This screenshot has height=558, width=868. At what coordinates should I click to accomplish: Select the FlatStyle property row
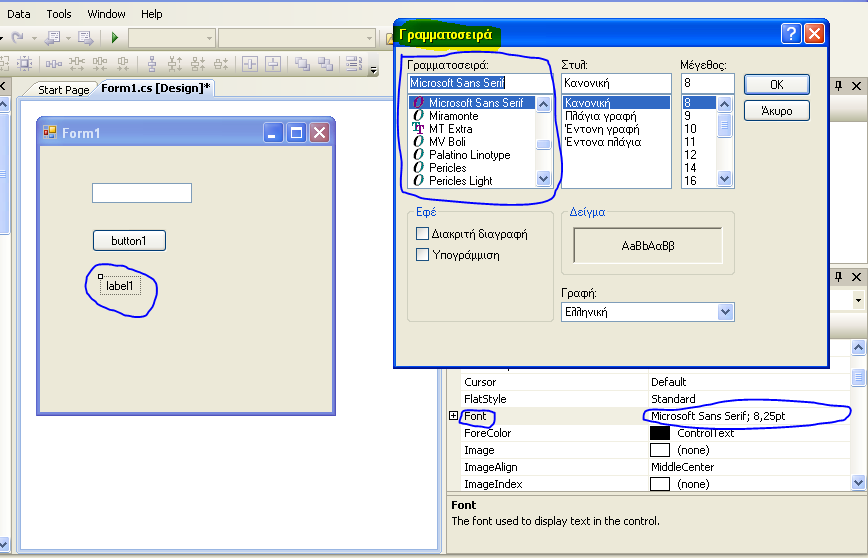655,399
